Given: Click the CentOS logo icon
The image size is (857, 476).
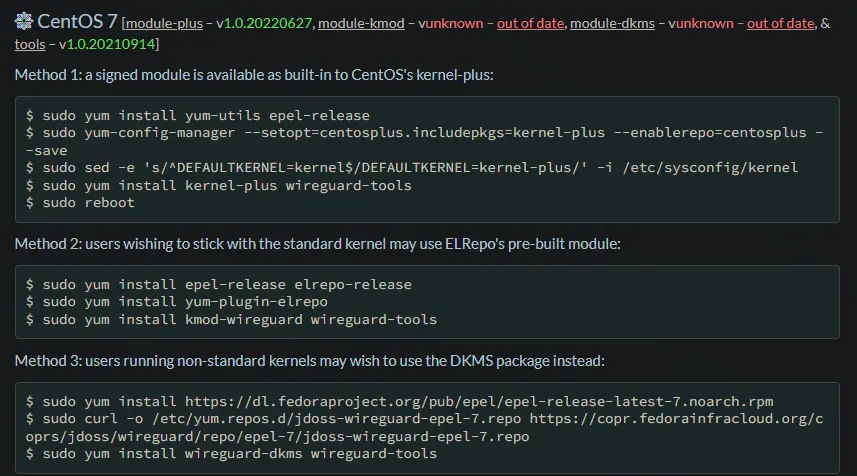Looking at the screenshot, I should coord(23,21).
